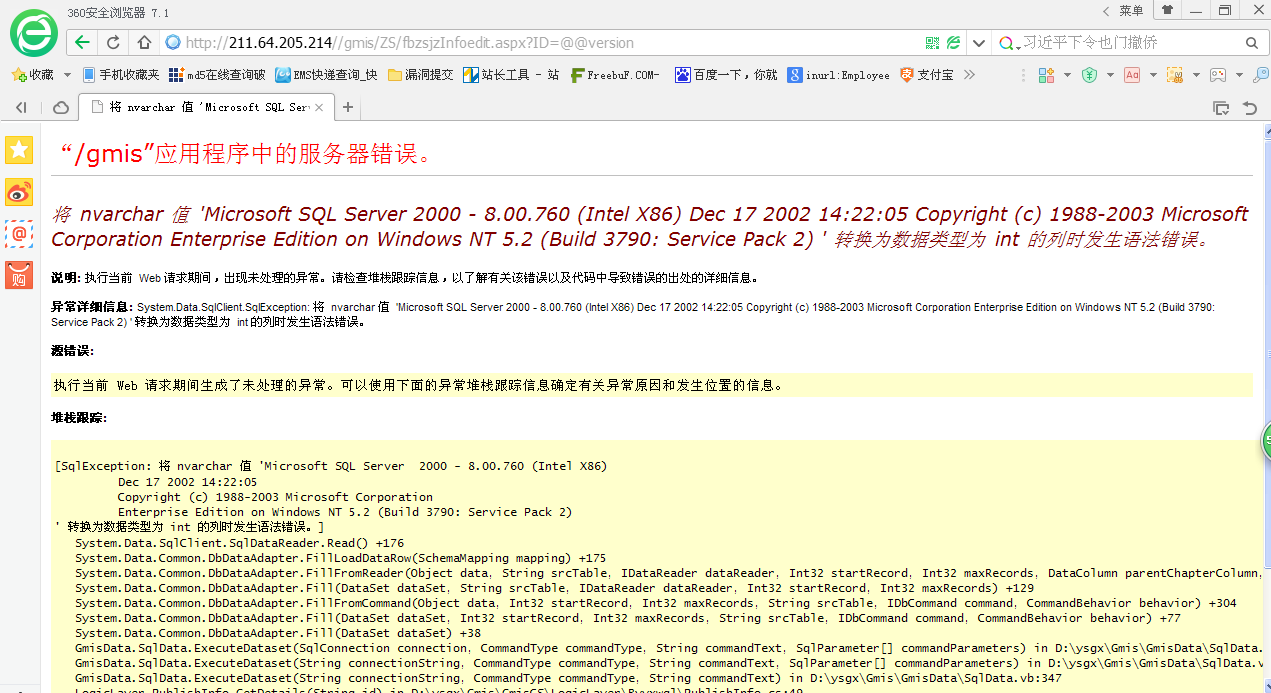Show the page QR code
1271x693 pixels.
point(932,43)
